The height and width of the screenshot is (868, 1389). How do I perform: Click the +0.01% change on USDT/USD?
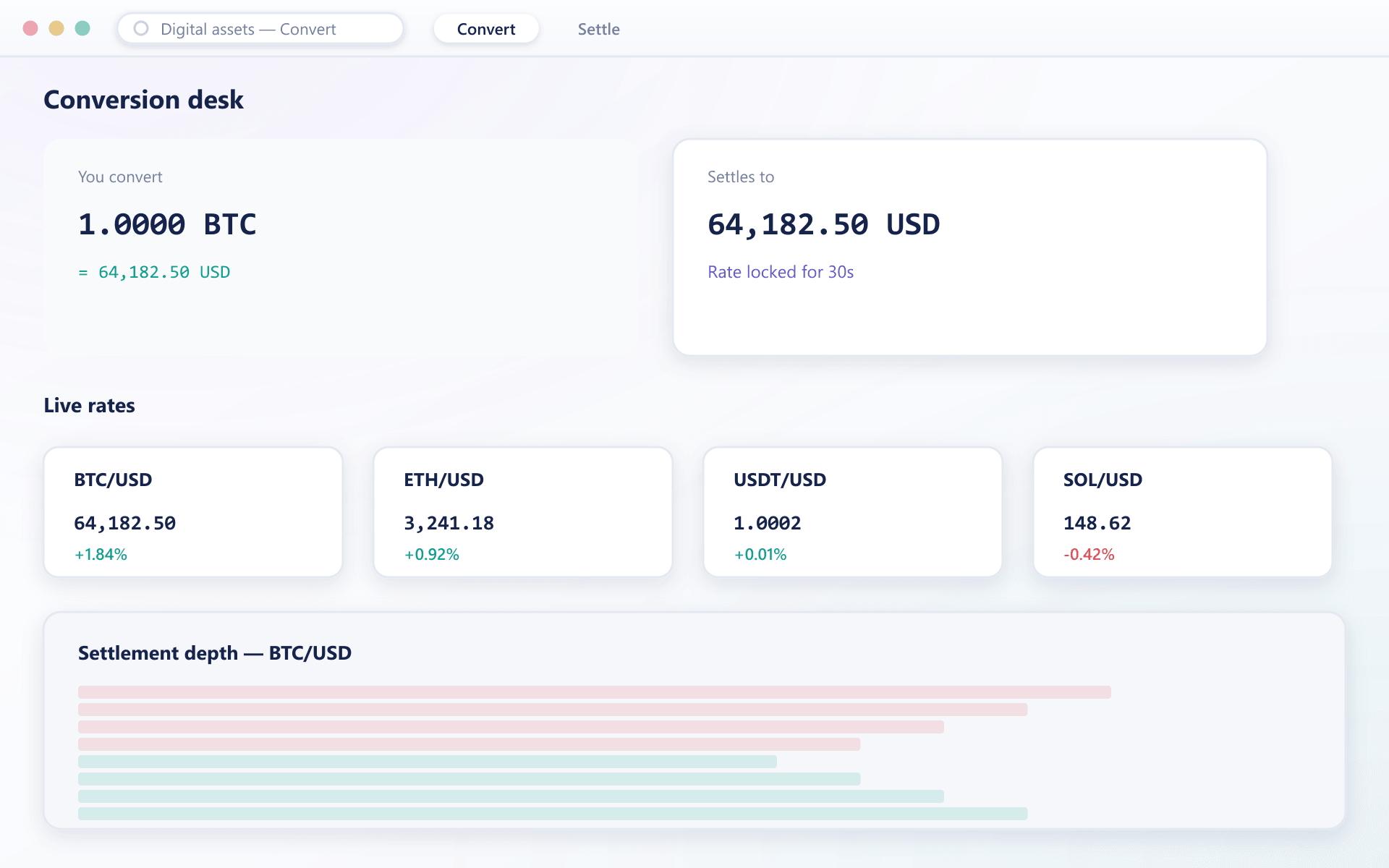click(x=760, y=554)
